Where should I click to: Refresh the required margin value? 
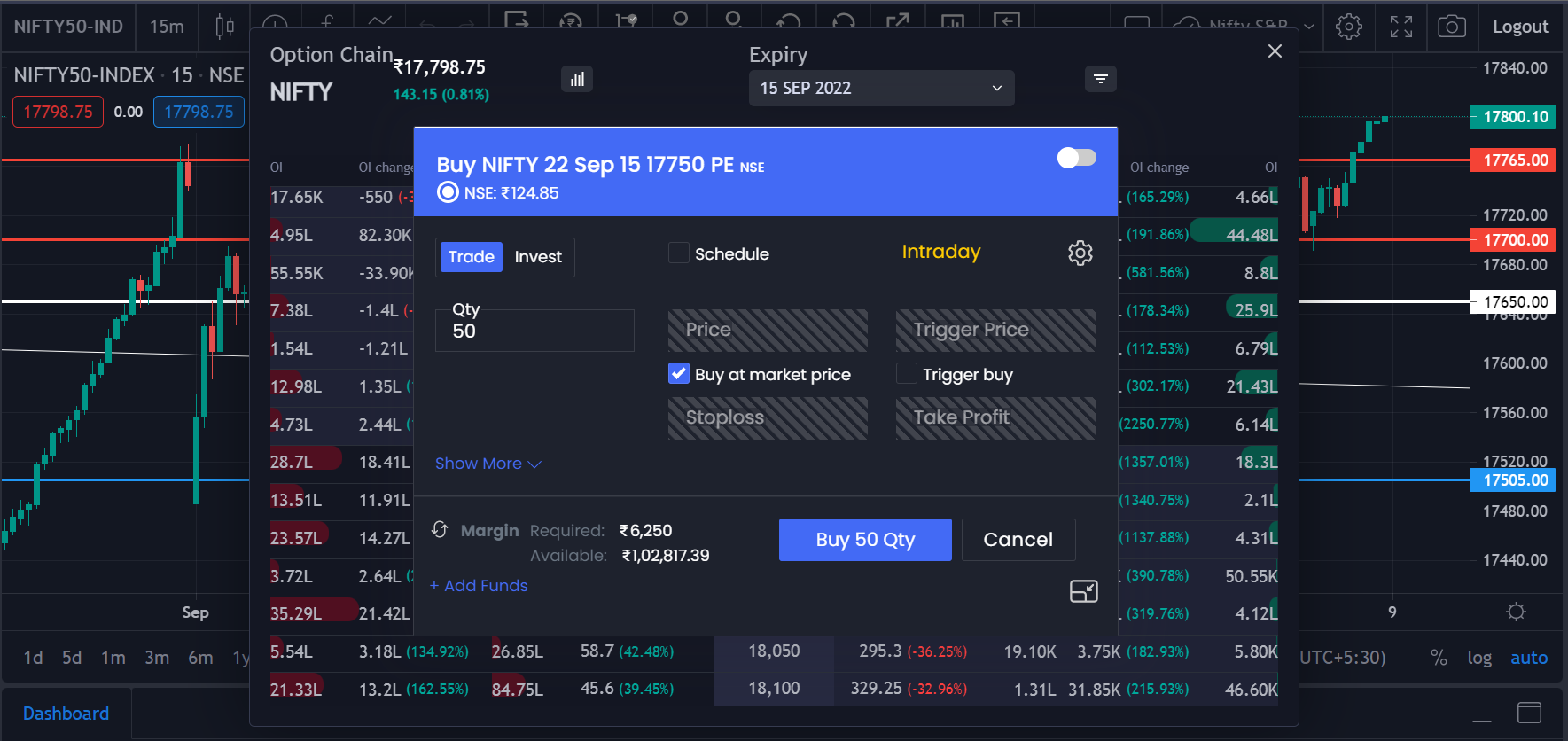tap(440, 529)
